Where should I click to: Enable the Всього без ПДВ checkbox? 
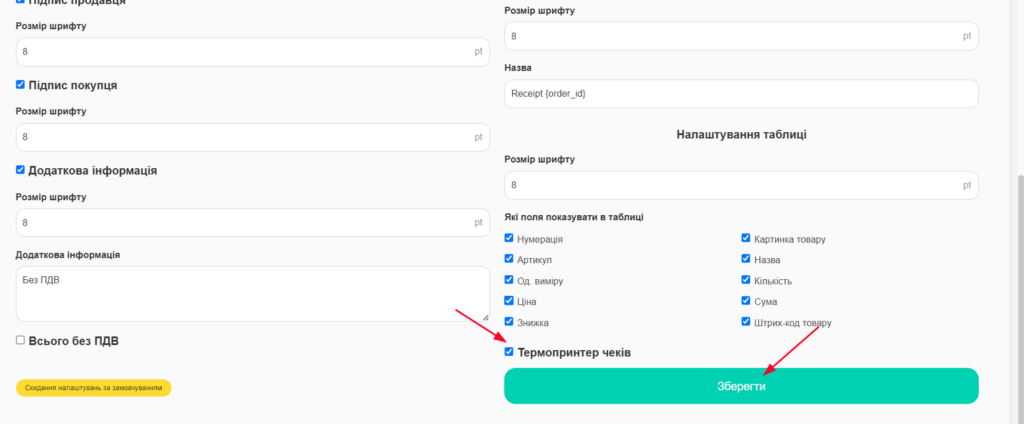pyautogui.click(x=20, y=340)
